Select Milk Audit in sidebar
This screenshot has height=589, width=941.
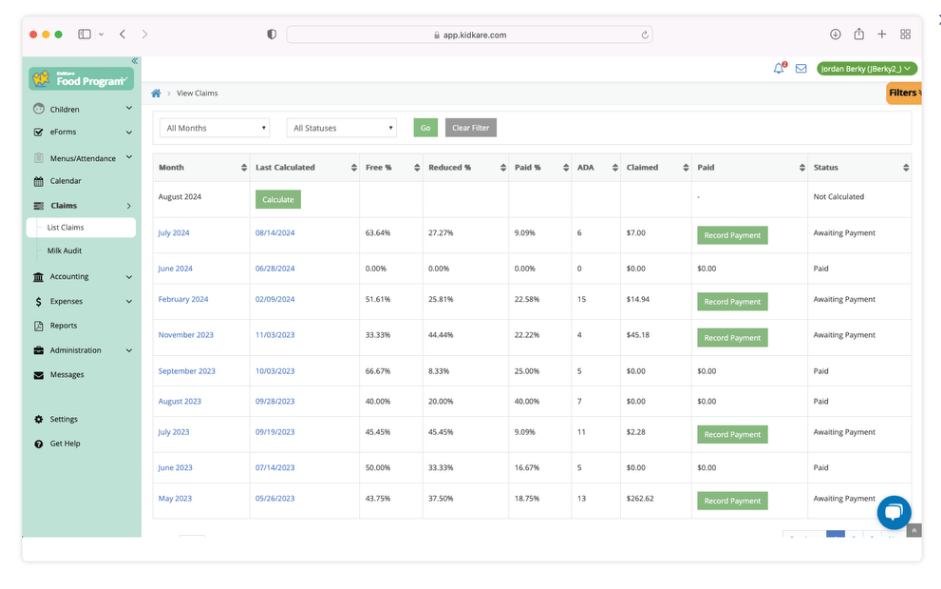coord(65,251)
